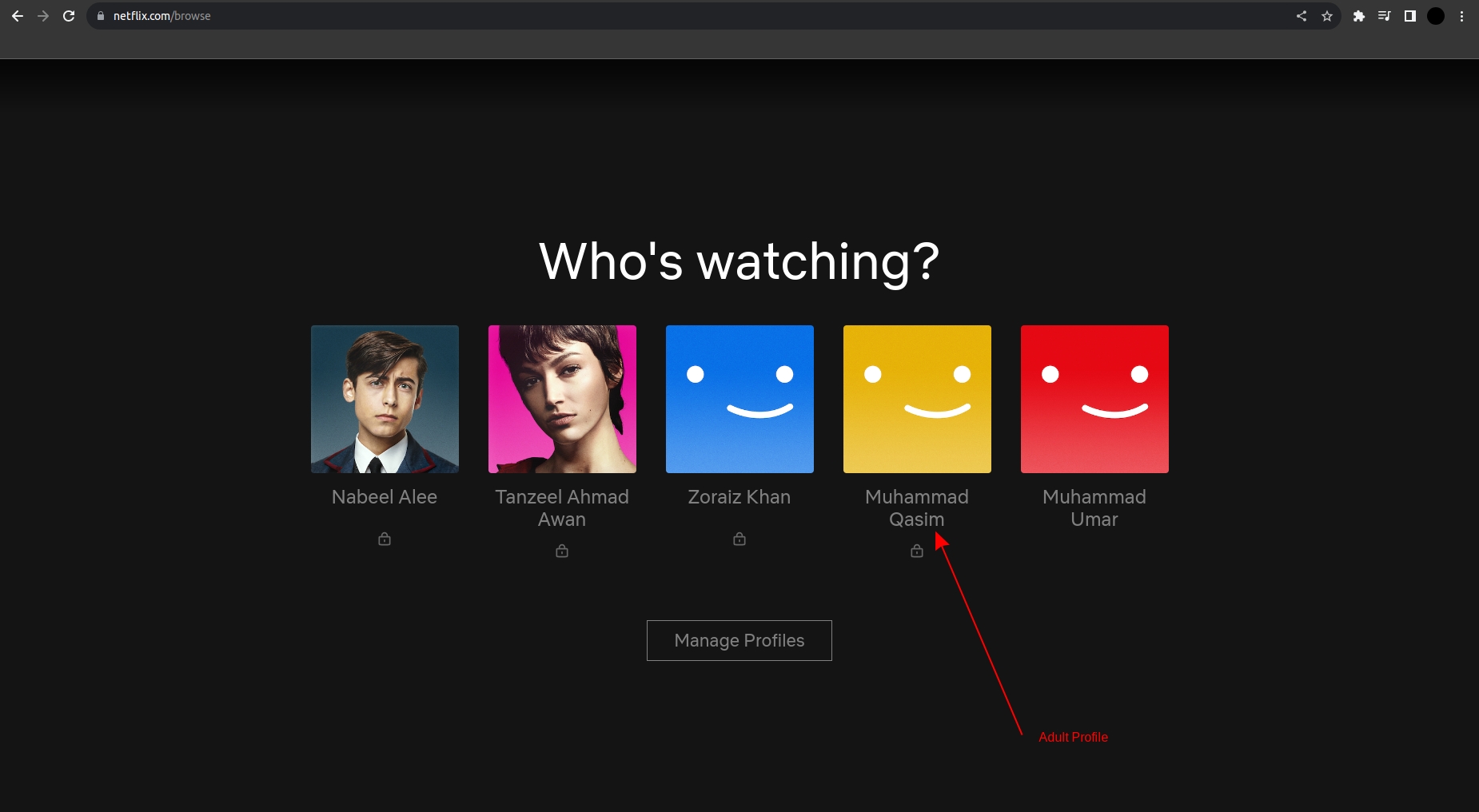Screen dimensions: 1479x812
Task: Click the Nabeel Alee profile name
Action: point(385,497)
